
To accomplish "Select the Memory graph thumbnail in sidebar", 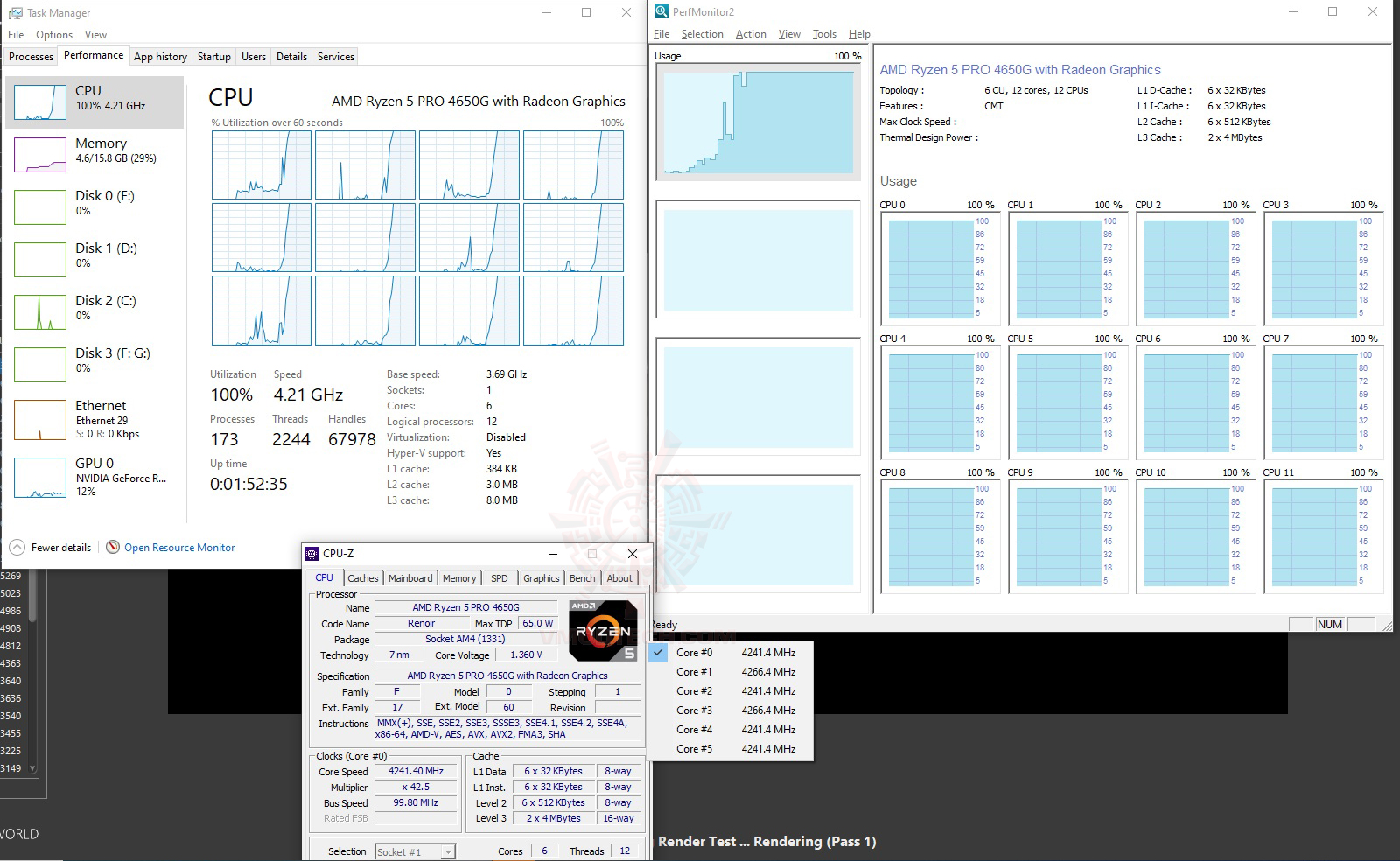I will 40,155.
